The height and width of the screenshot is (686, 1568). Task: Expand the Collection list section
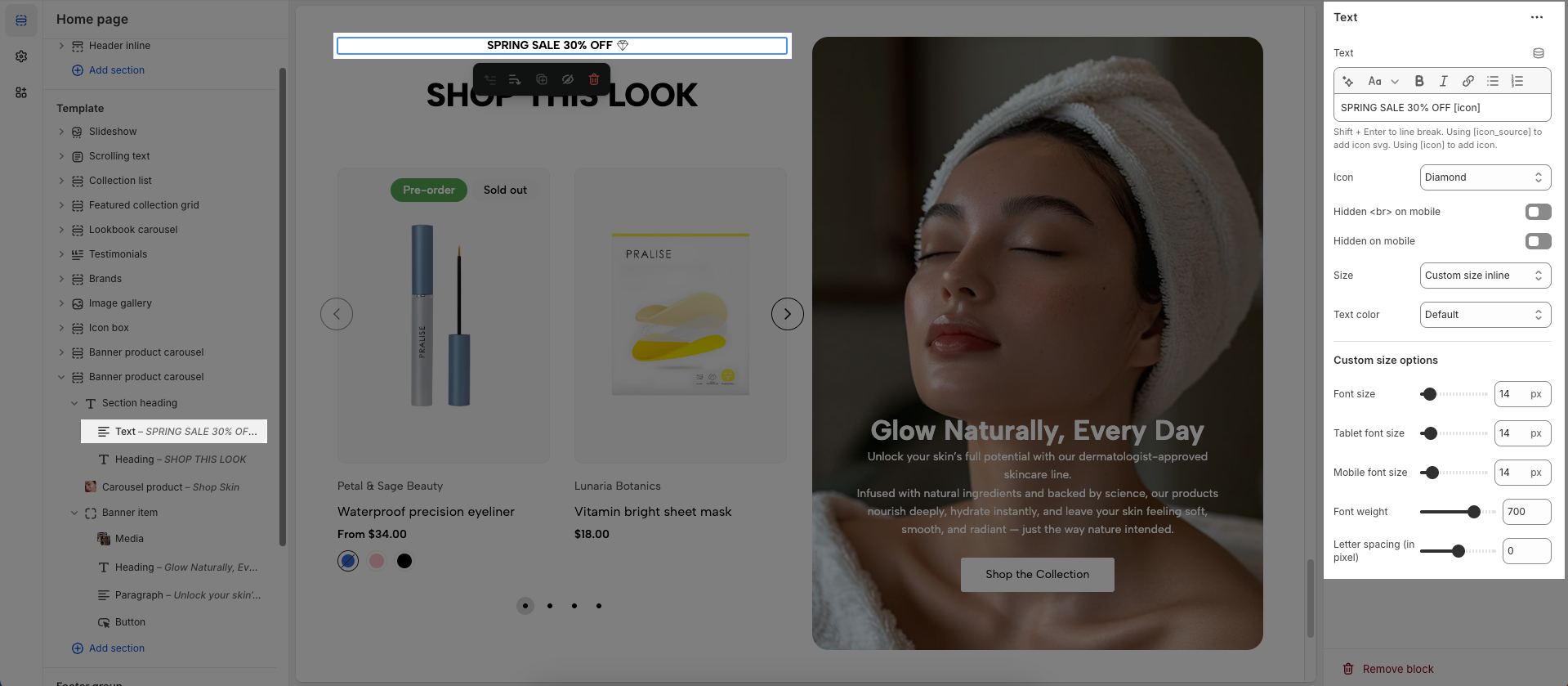click(61, 181)
